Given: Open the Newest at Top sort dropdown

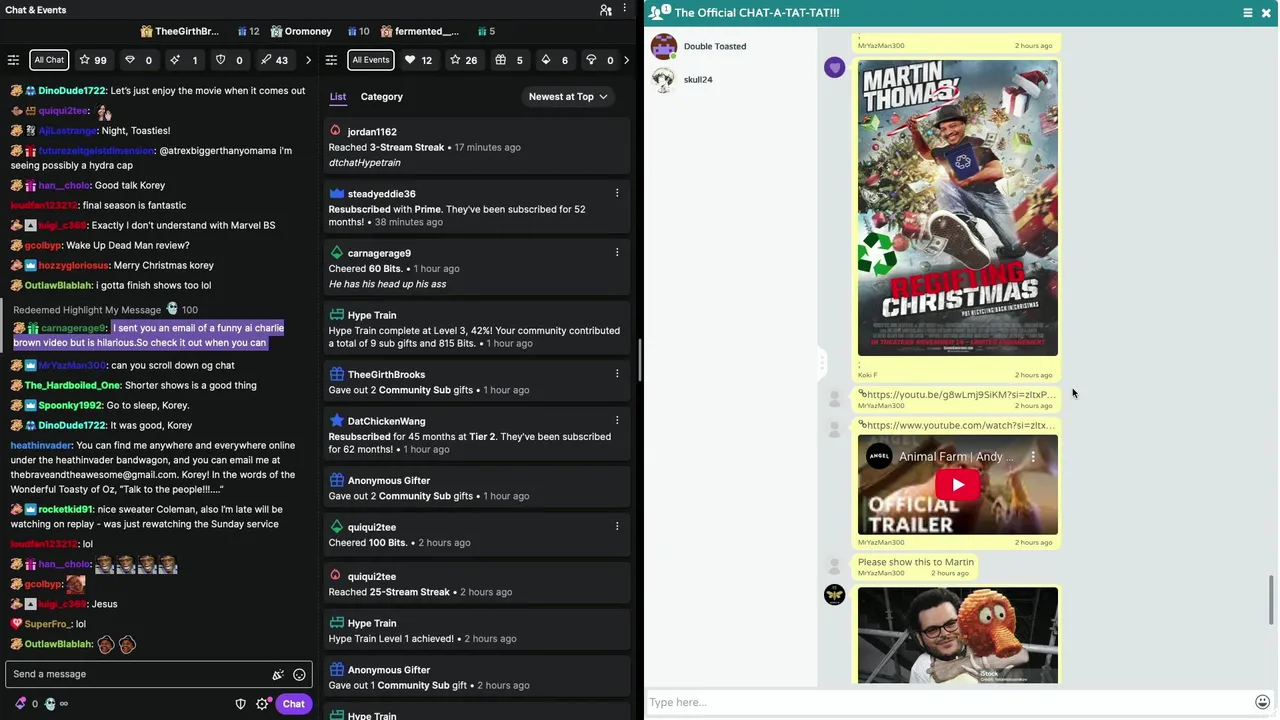Looking at the screenshot, I should (568, 97).
